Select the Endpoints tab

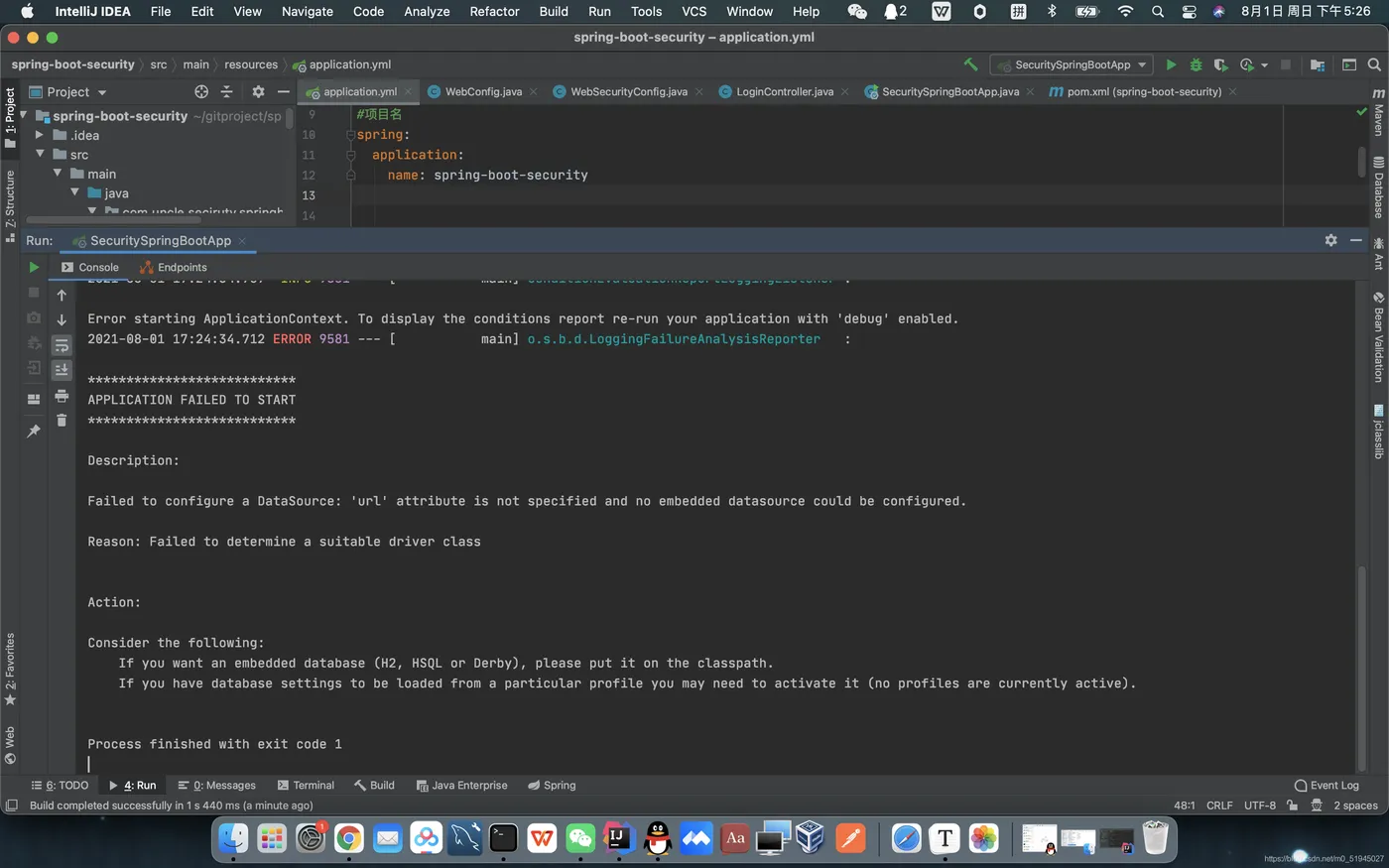174,267
